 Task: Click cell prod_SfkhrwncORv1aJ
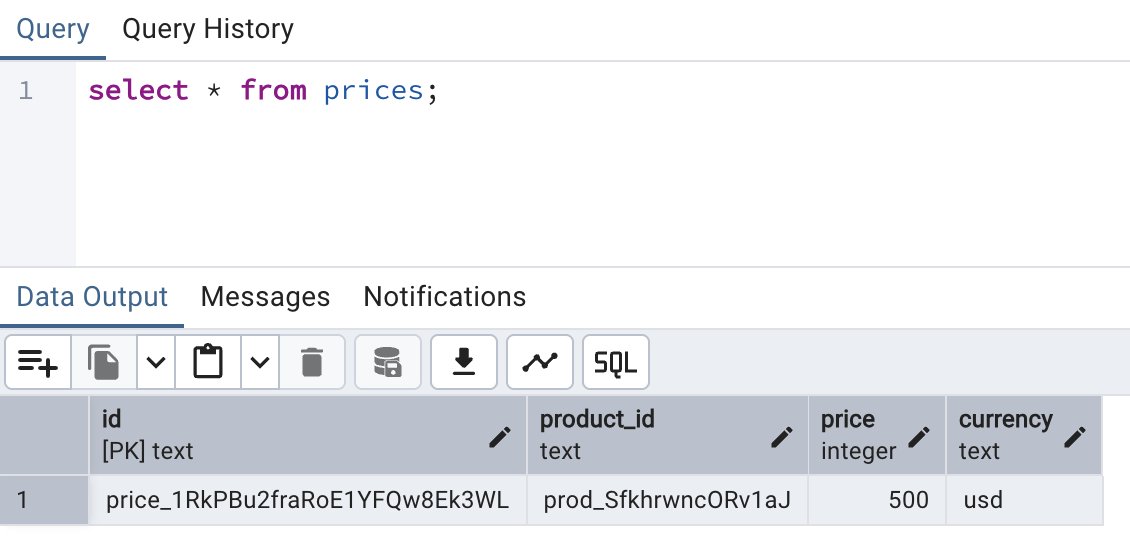pyautogui.click(x=667, y=500)
